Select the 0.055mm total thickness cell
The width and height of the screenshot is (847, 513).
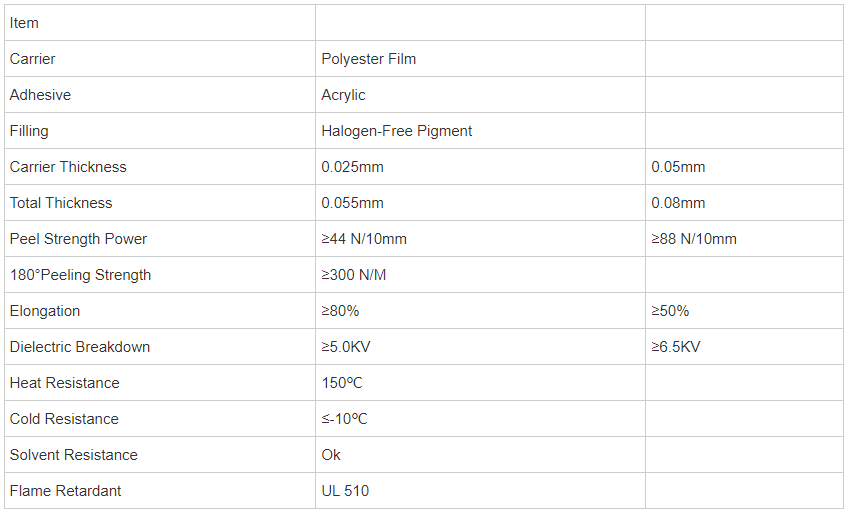tap(480, 202)
